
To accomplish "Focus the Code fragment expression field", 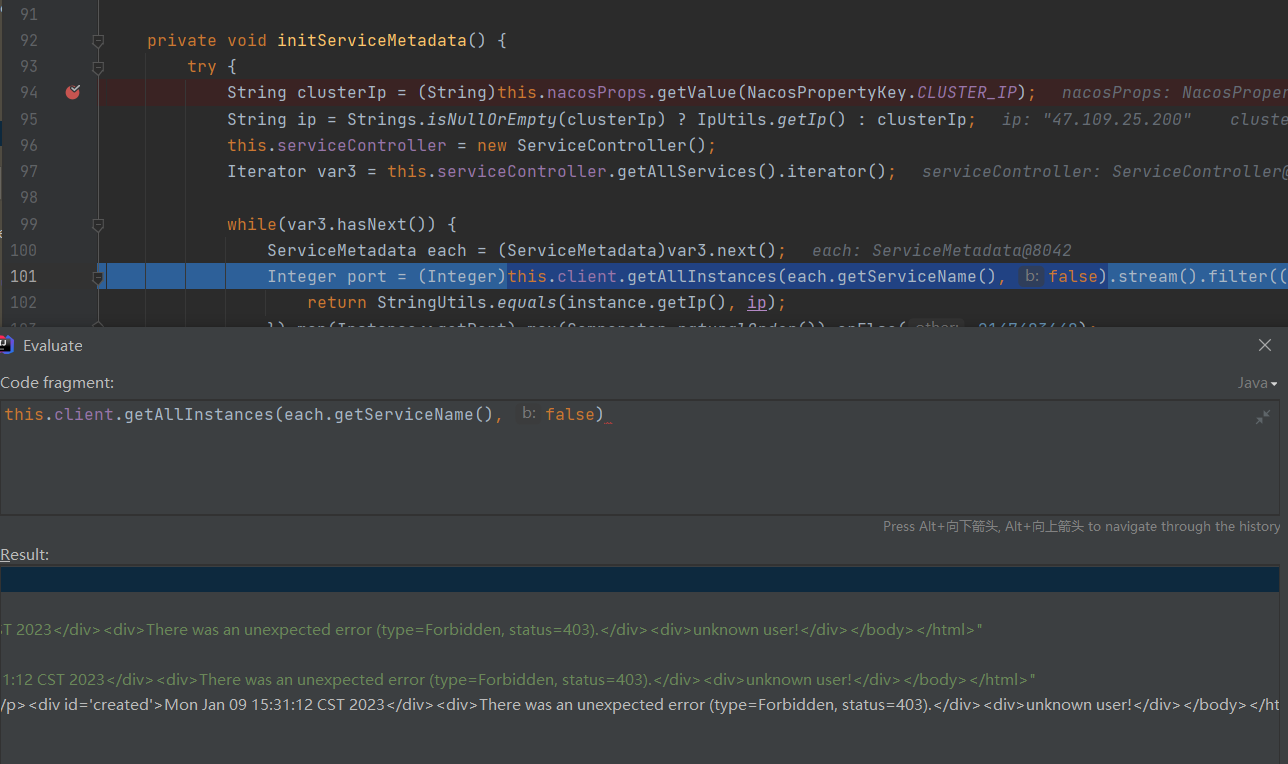I will pyautogui.click(x=640, y=458).
